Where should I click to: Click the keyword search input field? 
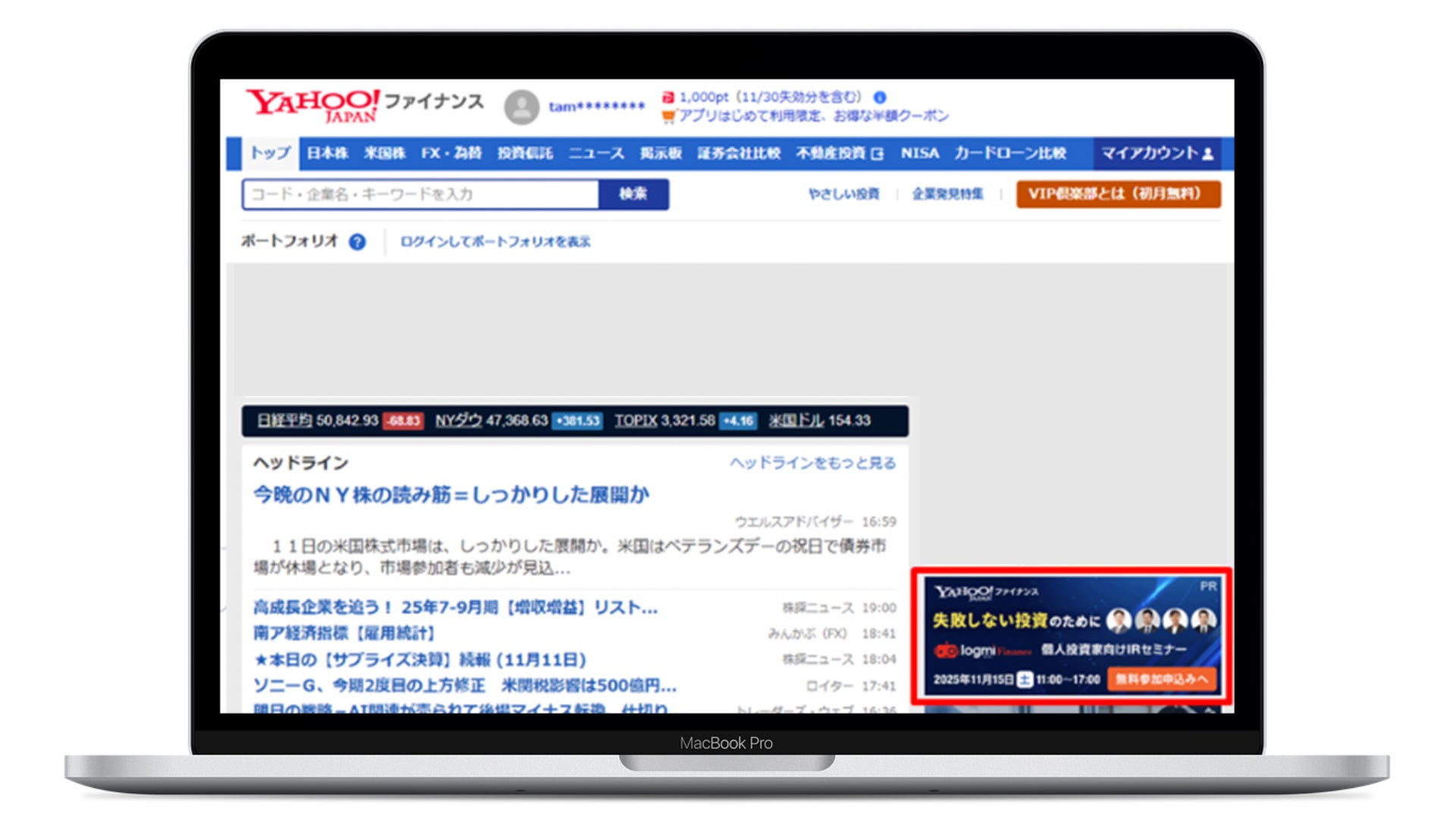[421, 194]
